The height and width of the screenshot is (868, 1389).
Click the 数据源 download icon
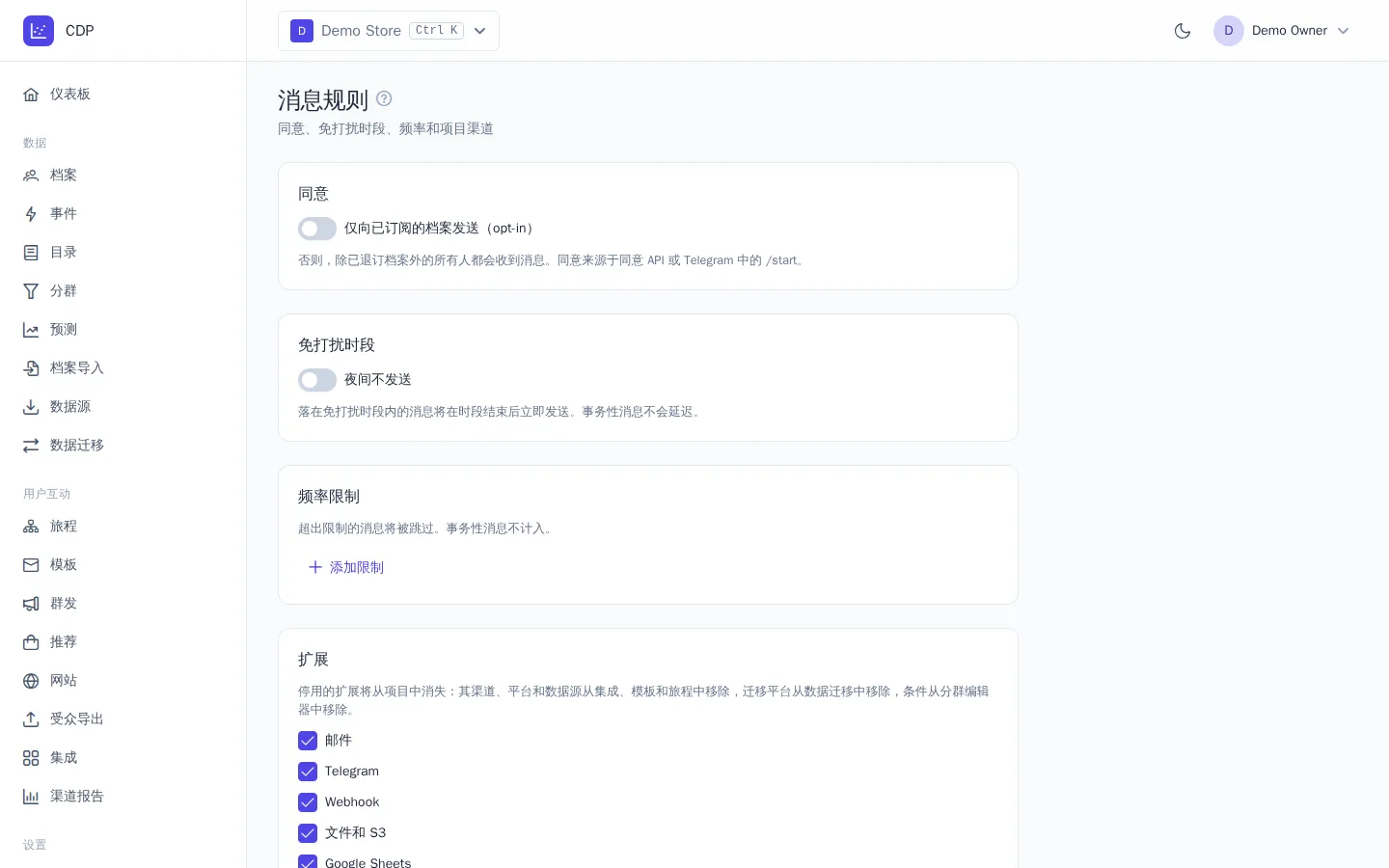click(31, 407)
